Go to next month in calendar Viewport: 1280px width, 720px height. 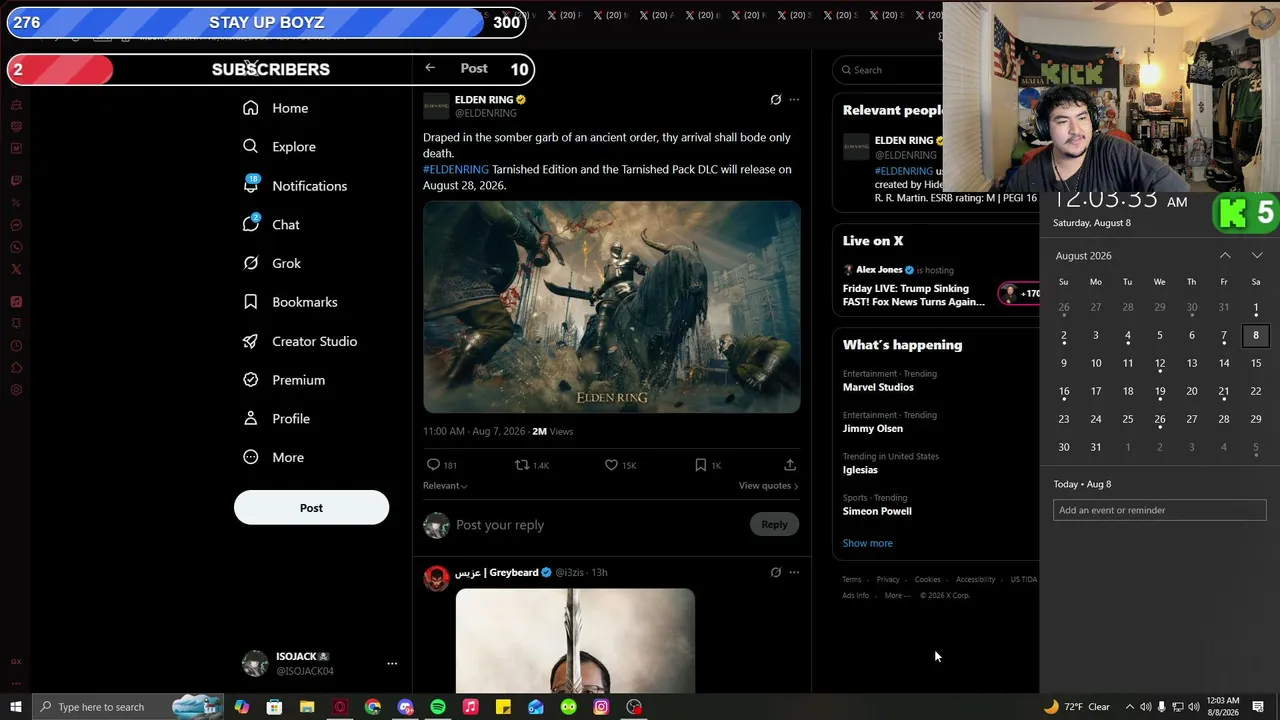(1257, 256)
